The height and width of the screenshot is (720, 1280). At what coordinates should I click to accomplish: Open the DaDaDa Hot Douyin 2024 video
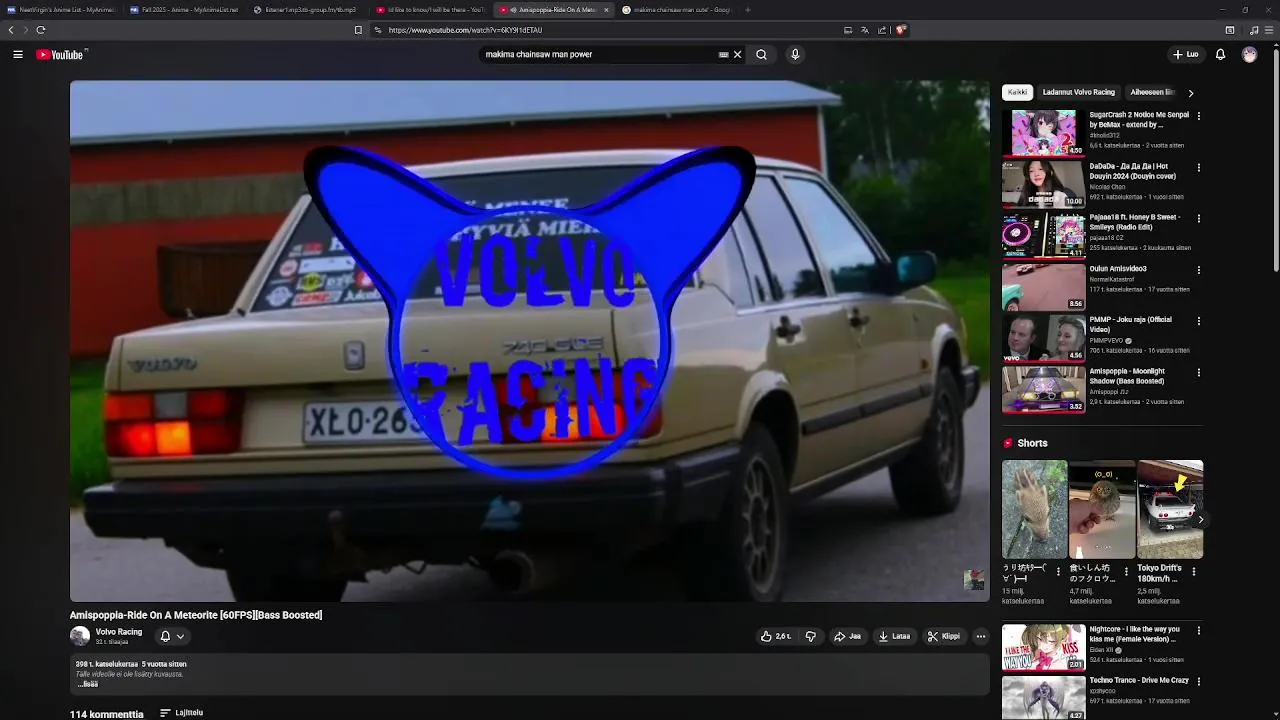(x=1043, y=184)
